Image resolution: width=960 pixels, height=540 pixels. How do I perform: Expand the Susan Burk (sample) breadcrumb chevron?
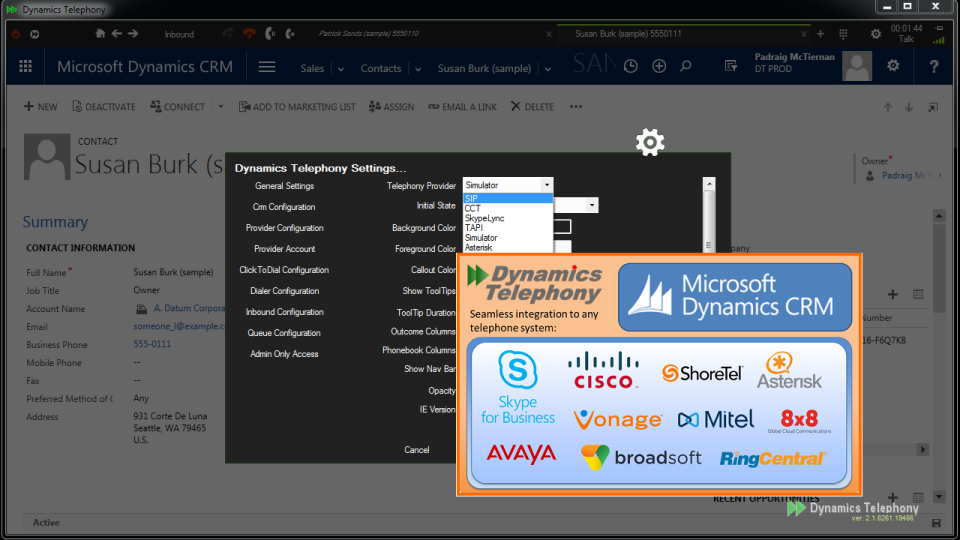(x=548, y=69)
